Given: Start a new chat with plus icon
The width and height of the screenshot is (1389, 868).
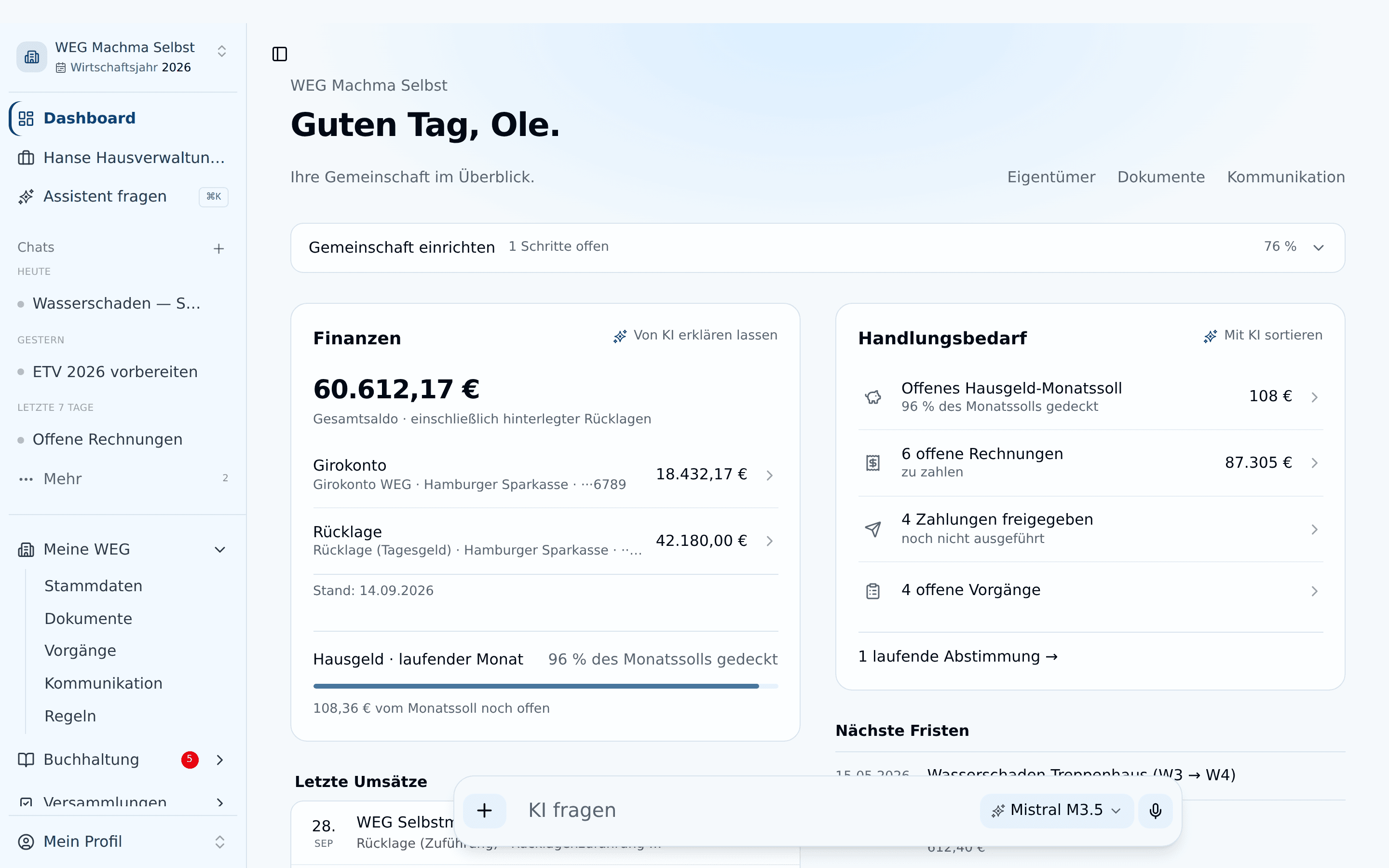Looking at the screenshot, I should coord(218,248).
